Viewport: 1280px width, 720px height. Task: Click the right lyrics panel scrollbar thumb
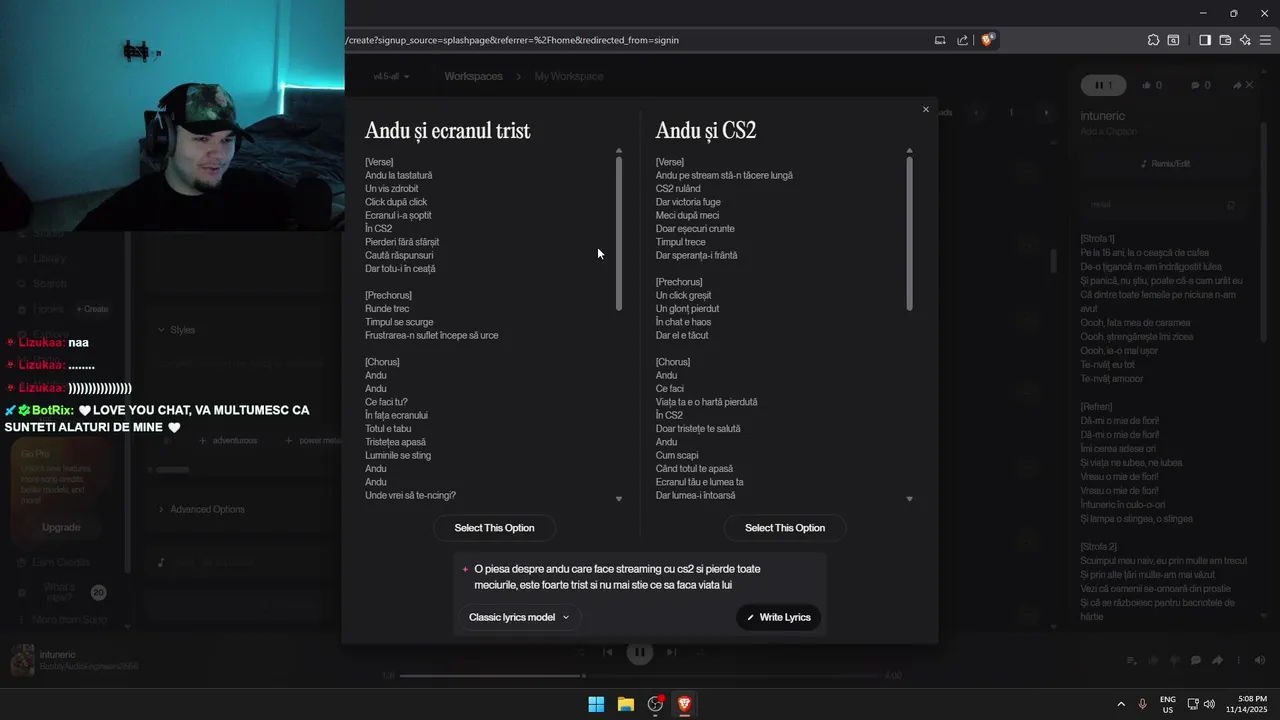coord(909,232)
